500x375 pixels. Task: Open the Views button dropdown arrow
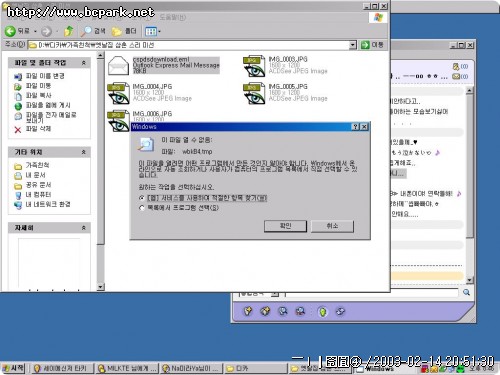pos(159,32)
